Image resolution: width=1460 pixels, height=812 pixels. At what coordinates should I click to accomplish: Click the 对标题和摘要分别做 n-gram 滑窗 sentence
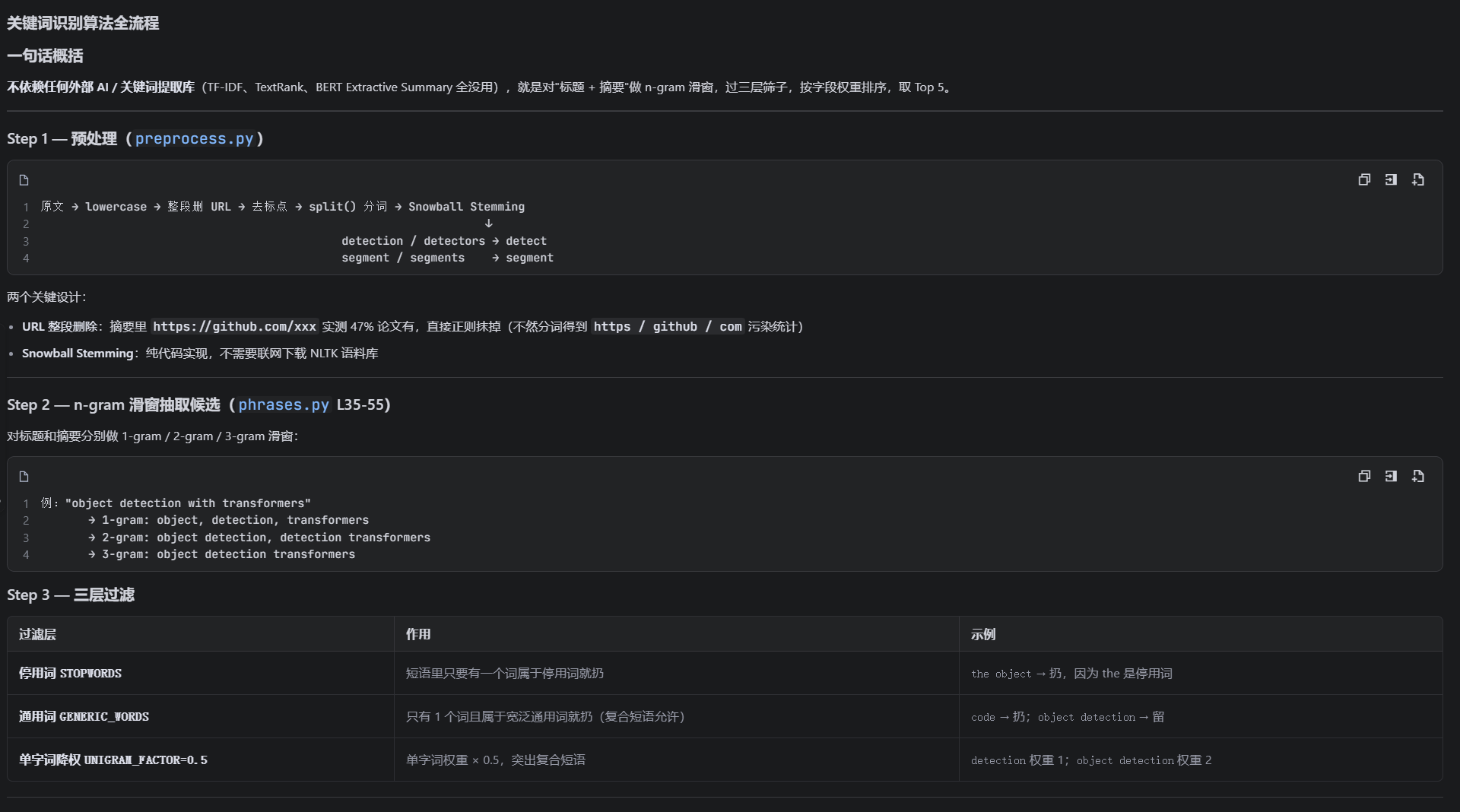(x=153, y=436)
